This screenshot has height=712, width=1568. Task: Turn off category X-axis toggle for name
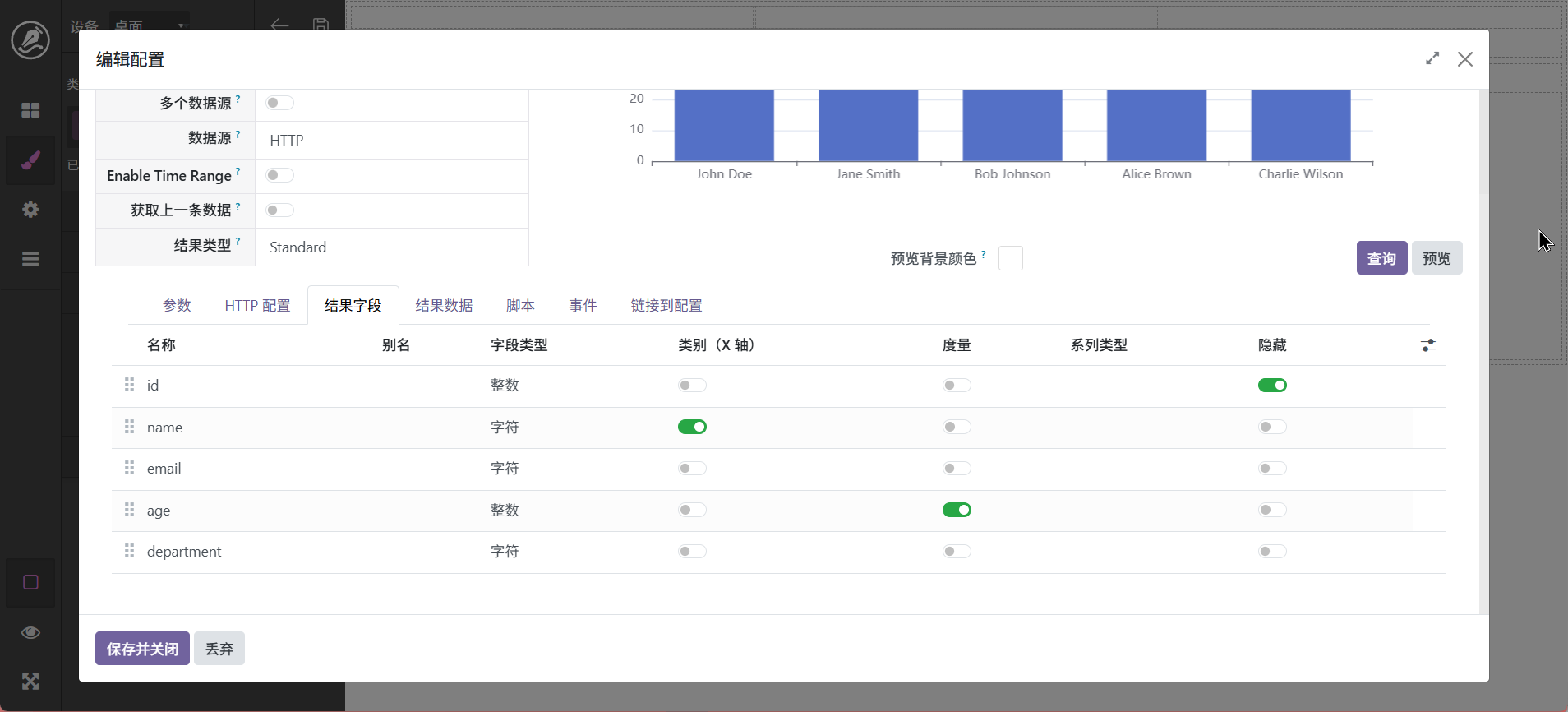click(692, 427)
